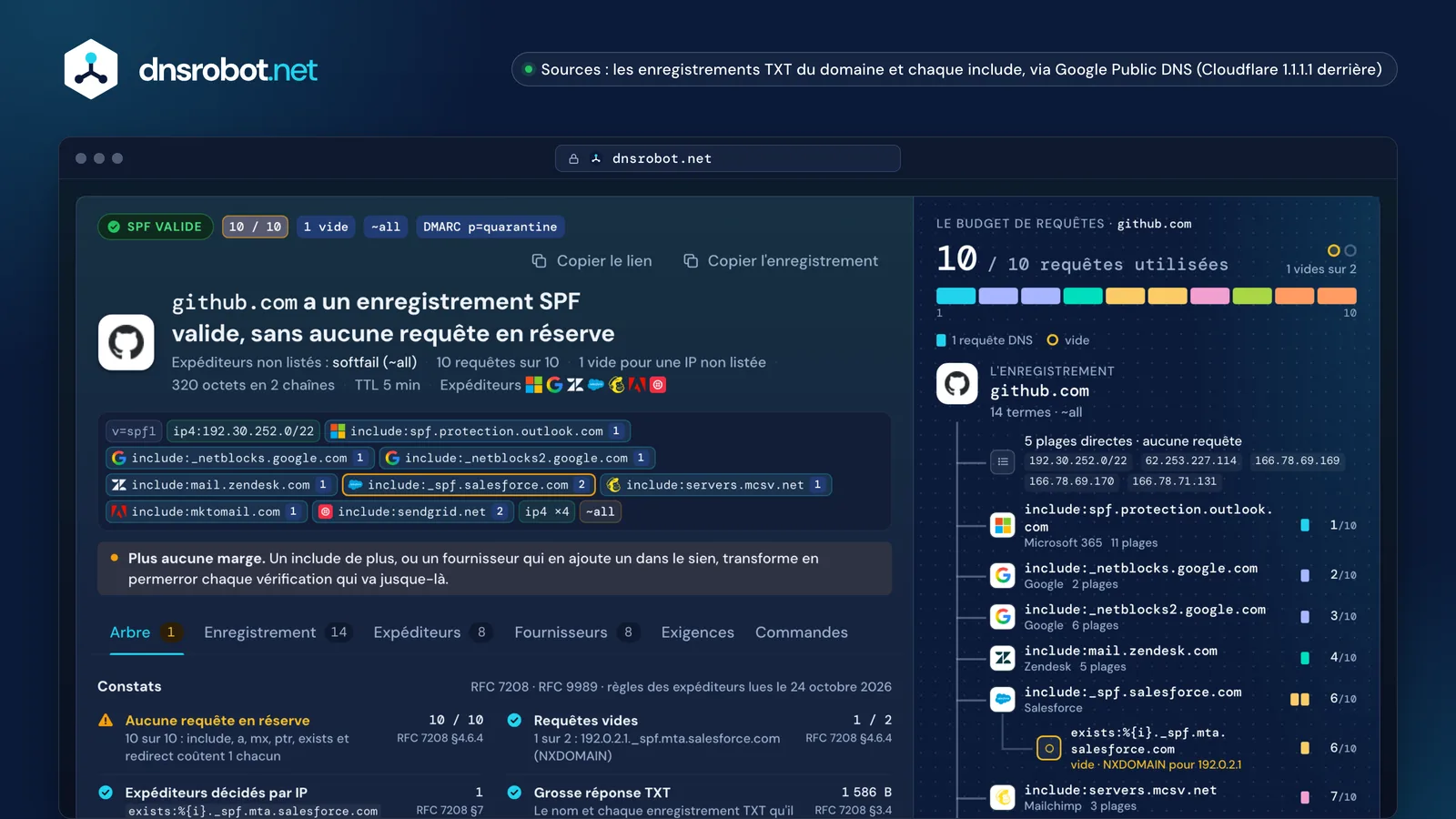The image size is (1456, 819).
Task: Click the dnsrobot.net hexagon logo
Action: [91, 69]
